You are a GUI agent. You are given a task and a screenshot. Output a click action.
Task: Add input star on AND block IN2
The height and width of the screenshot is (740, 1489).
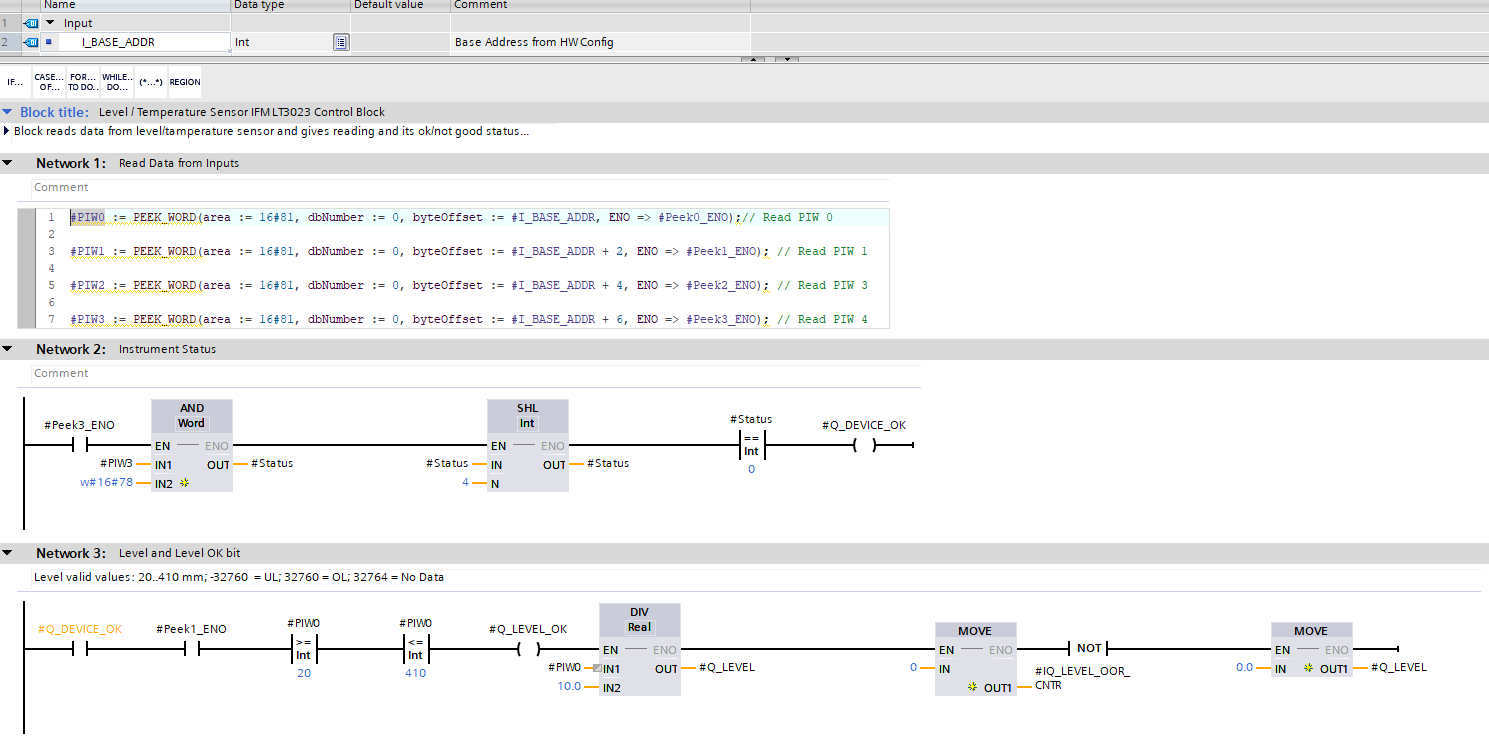point(184,483)
